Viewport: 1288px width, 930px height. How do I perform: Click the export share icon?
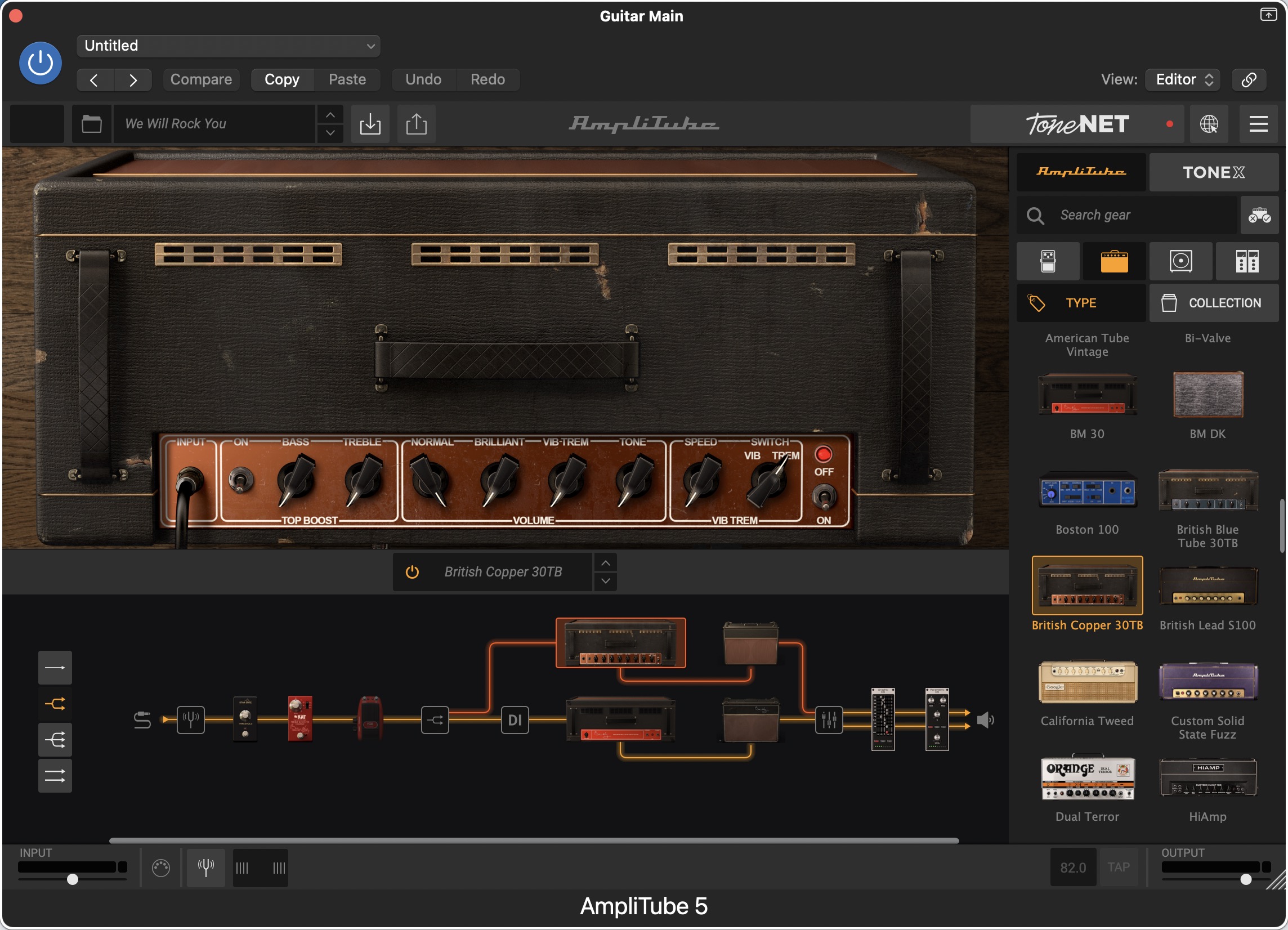pyautogui.click(x=416, y=124)
